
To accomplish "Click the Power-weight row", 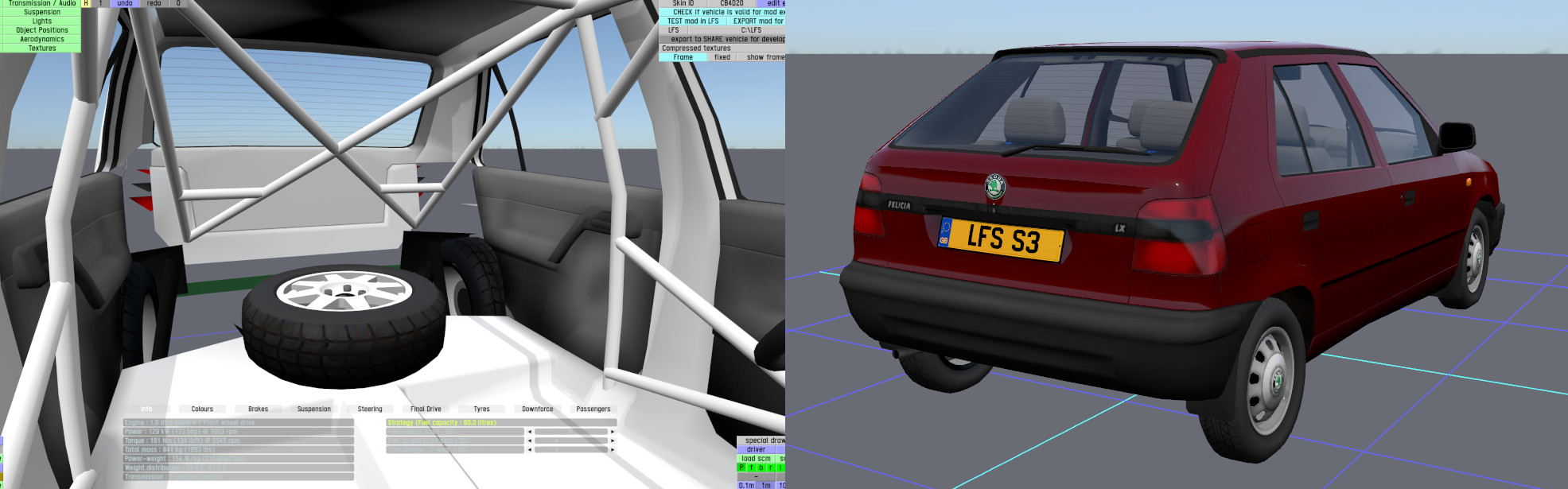I will click(239, 459).
